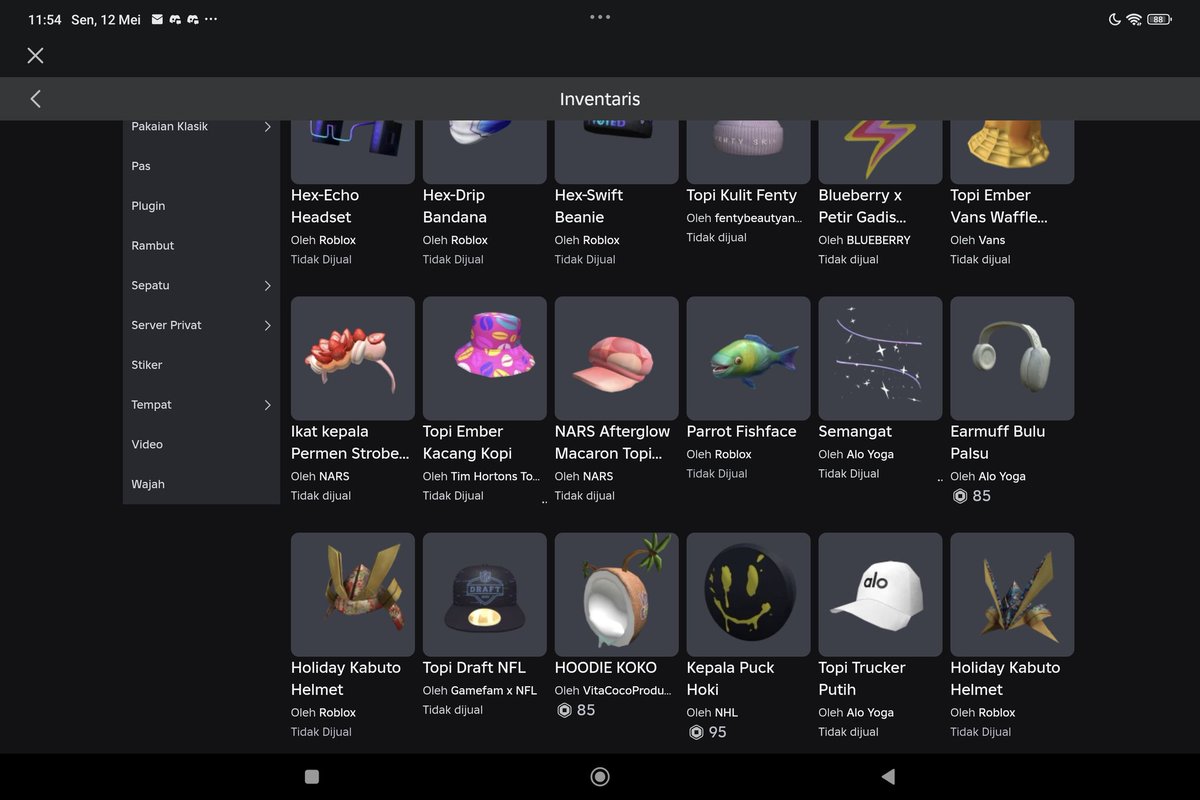Screen dimensions: 1200x800
Task: Click HOODIE KOKO title link
Action: click(x=606, y=668)
